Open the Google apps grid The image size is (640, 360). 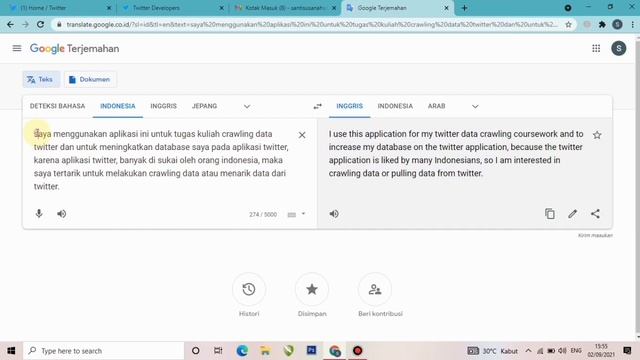coord(596,49)
